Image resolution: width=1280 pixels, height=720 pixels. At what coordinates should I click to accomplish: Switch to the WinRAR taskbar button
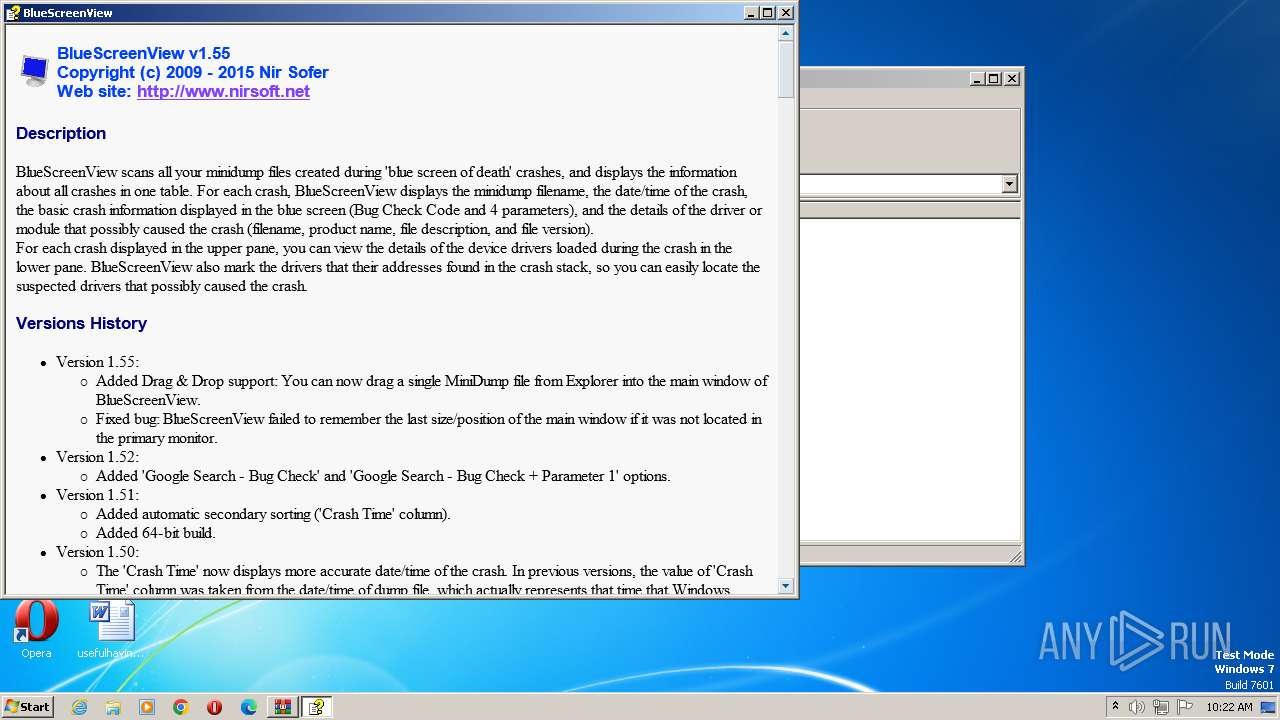pos(283,707)
